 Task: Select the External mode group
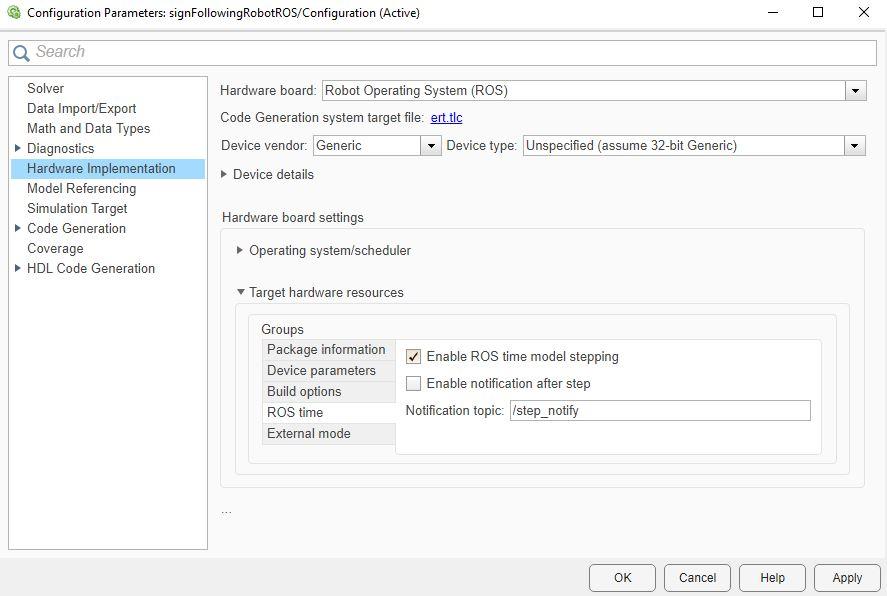point(308,434)
